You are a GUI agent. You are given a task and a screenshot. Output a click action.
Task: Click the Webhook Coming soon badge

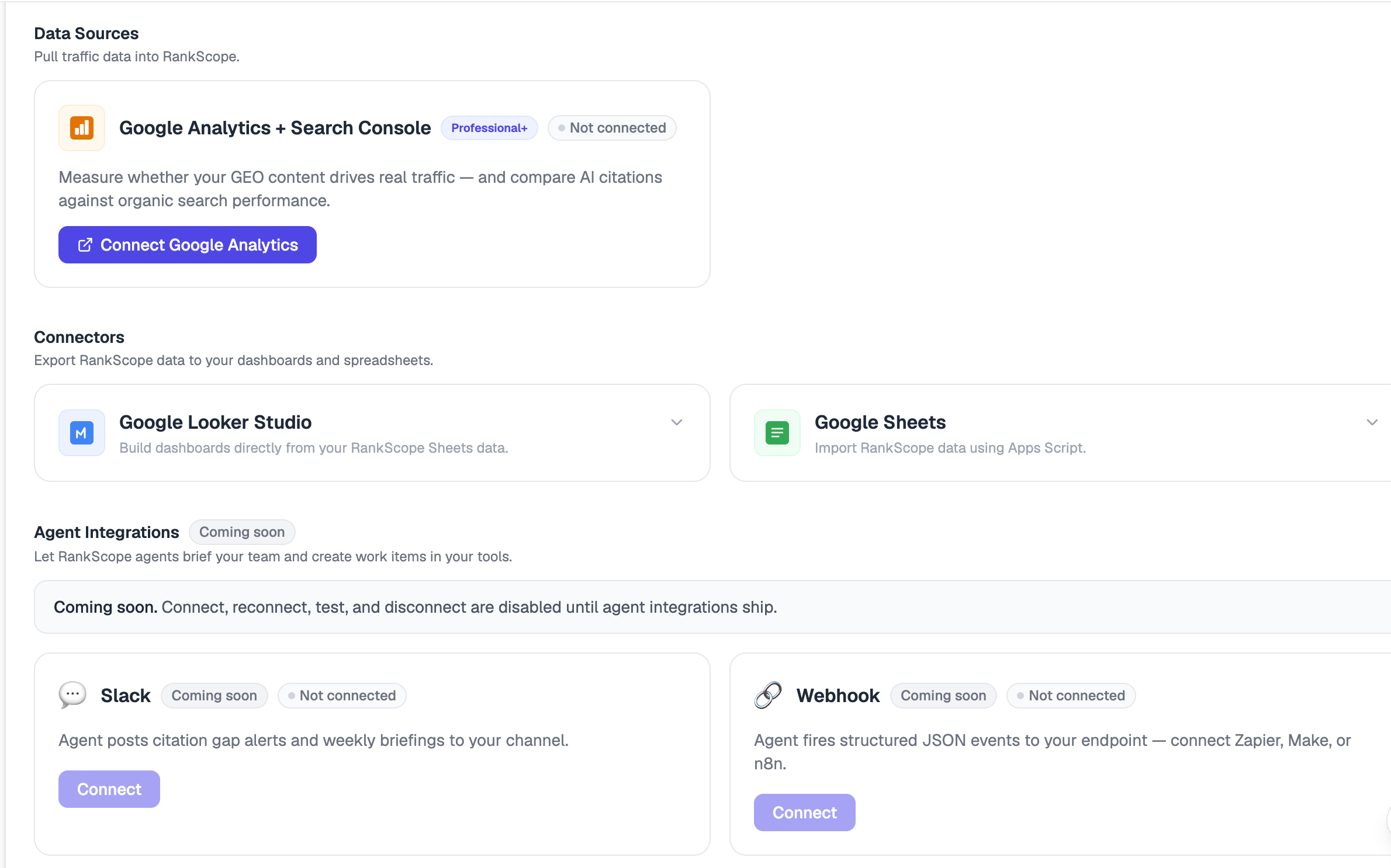click(x=943, y=696)
